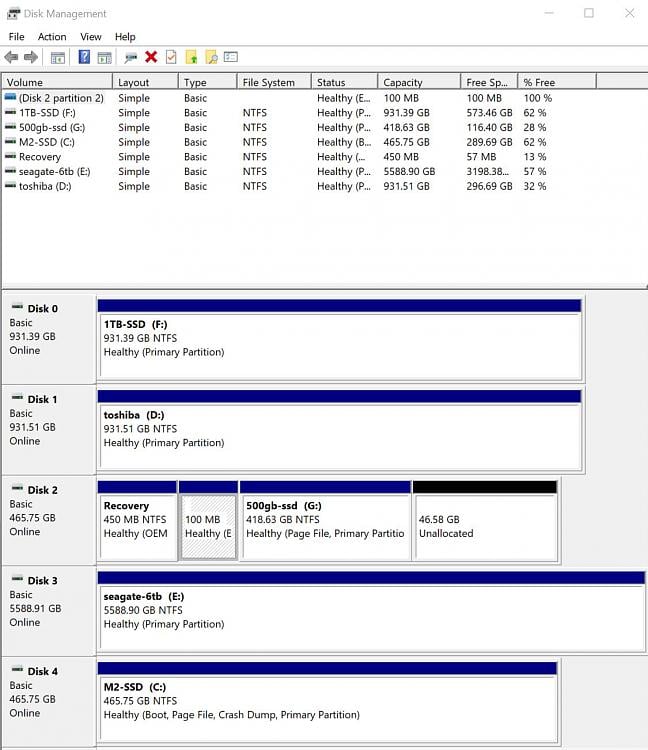
Task: Sort by the Free Space column header
Action: click(x=489, y=82)
